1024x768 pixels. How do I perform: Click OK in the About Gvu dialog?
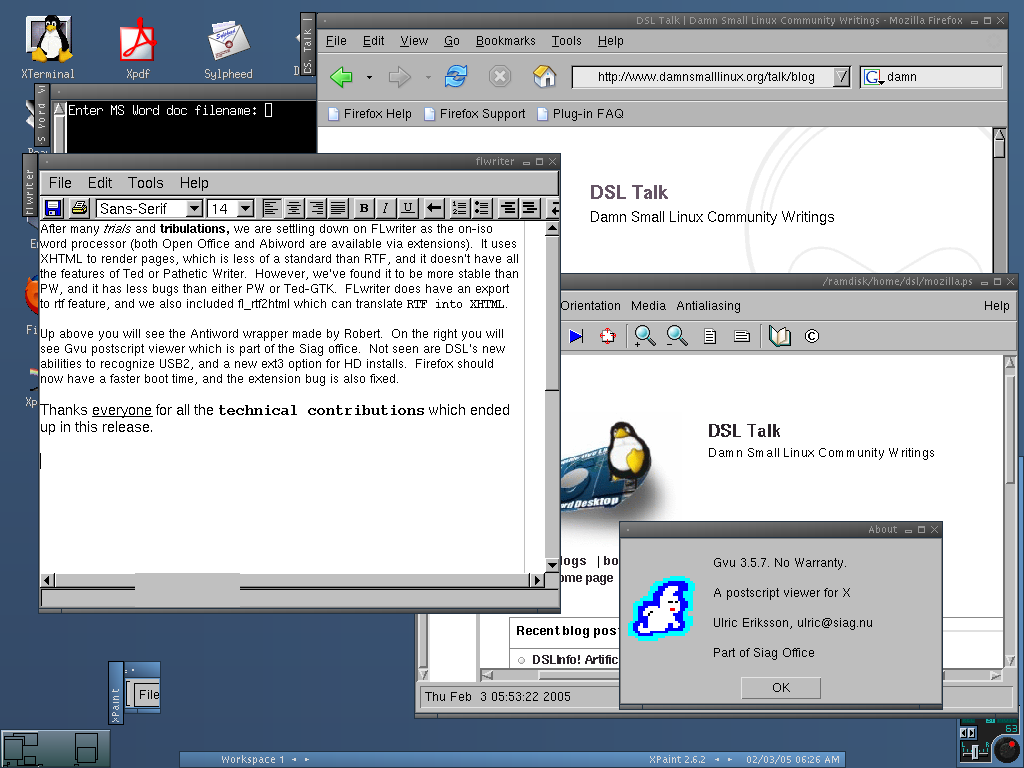coord(781,688)
